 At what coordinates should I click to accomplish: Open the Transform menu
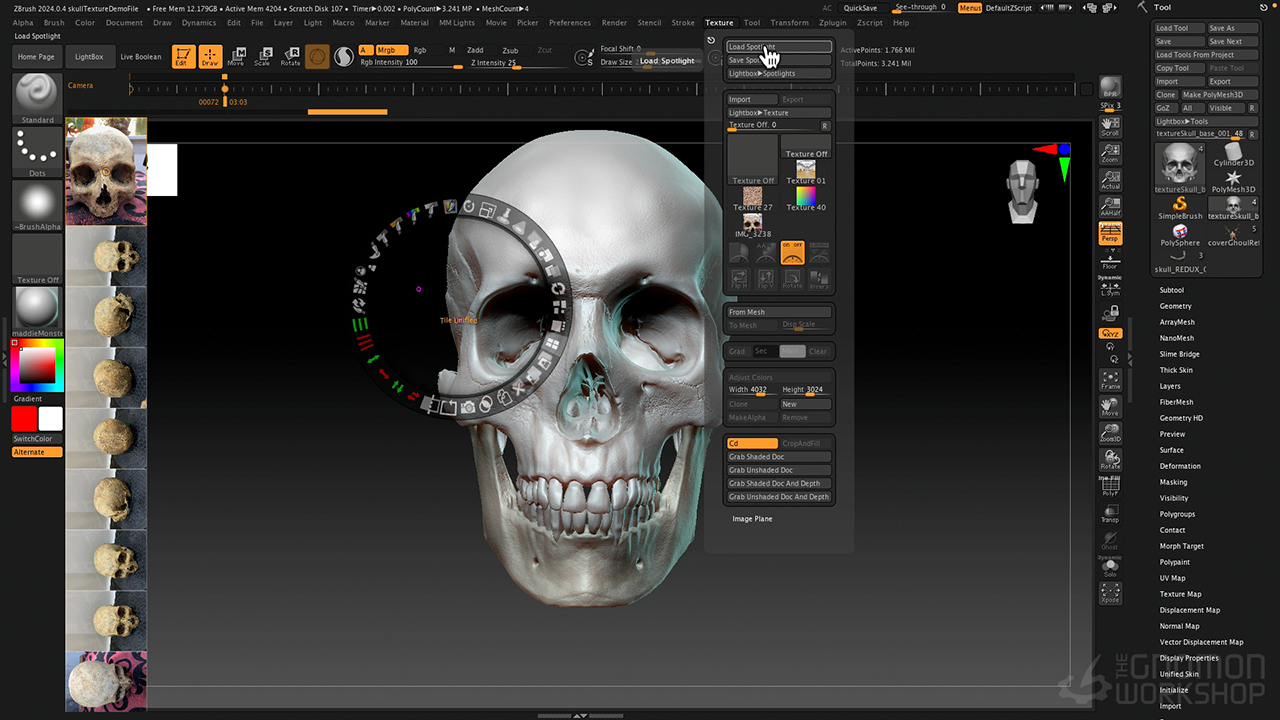click(x=790, y=22)
